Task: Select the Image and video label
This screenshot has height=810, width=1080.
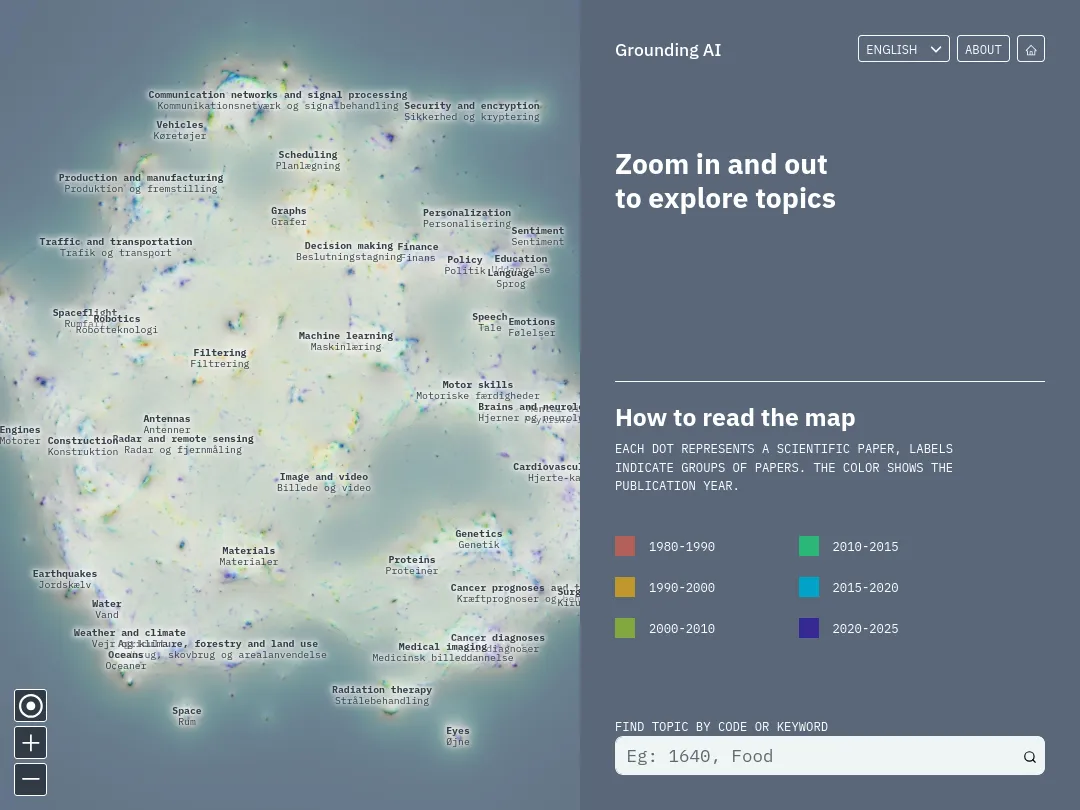Action: tap(324, 477)
